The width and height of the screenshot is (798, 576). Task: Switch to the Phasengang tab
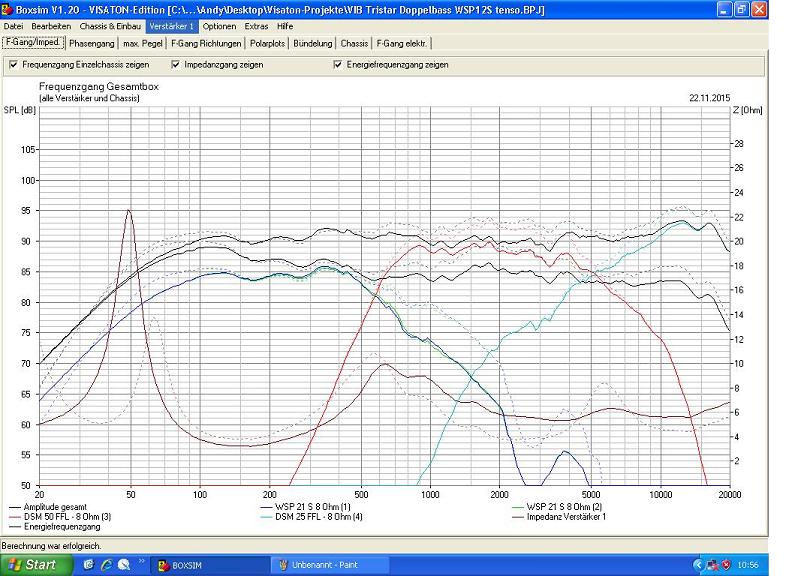tap(91, 44)
